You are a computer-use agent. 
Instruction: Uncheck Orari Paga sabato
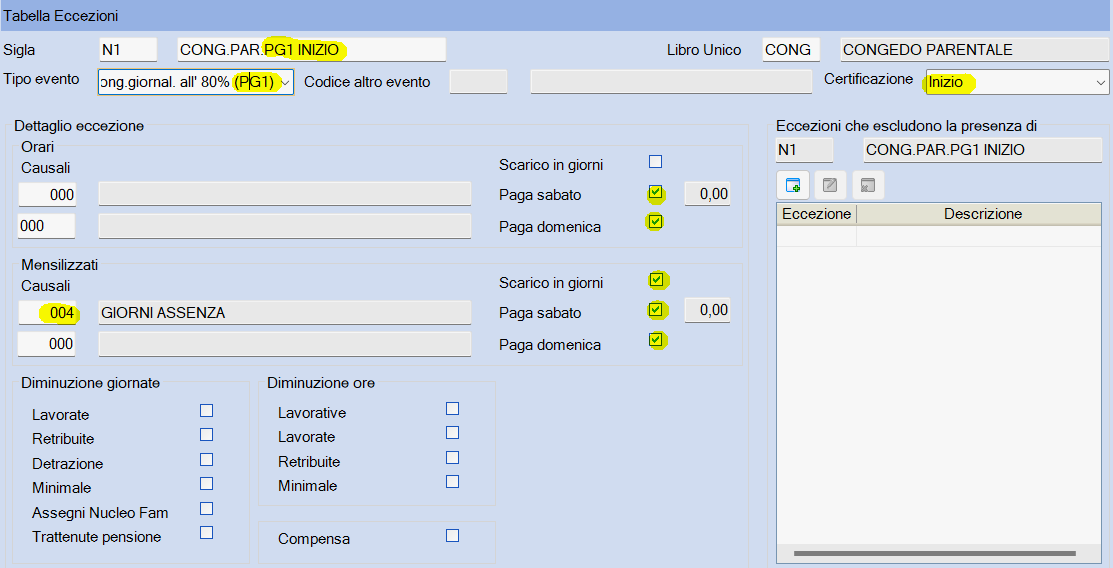coord(655,192)
